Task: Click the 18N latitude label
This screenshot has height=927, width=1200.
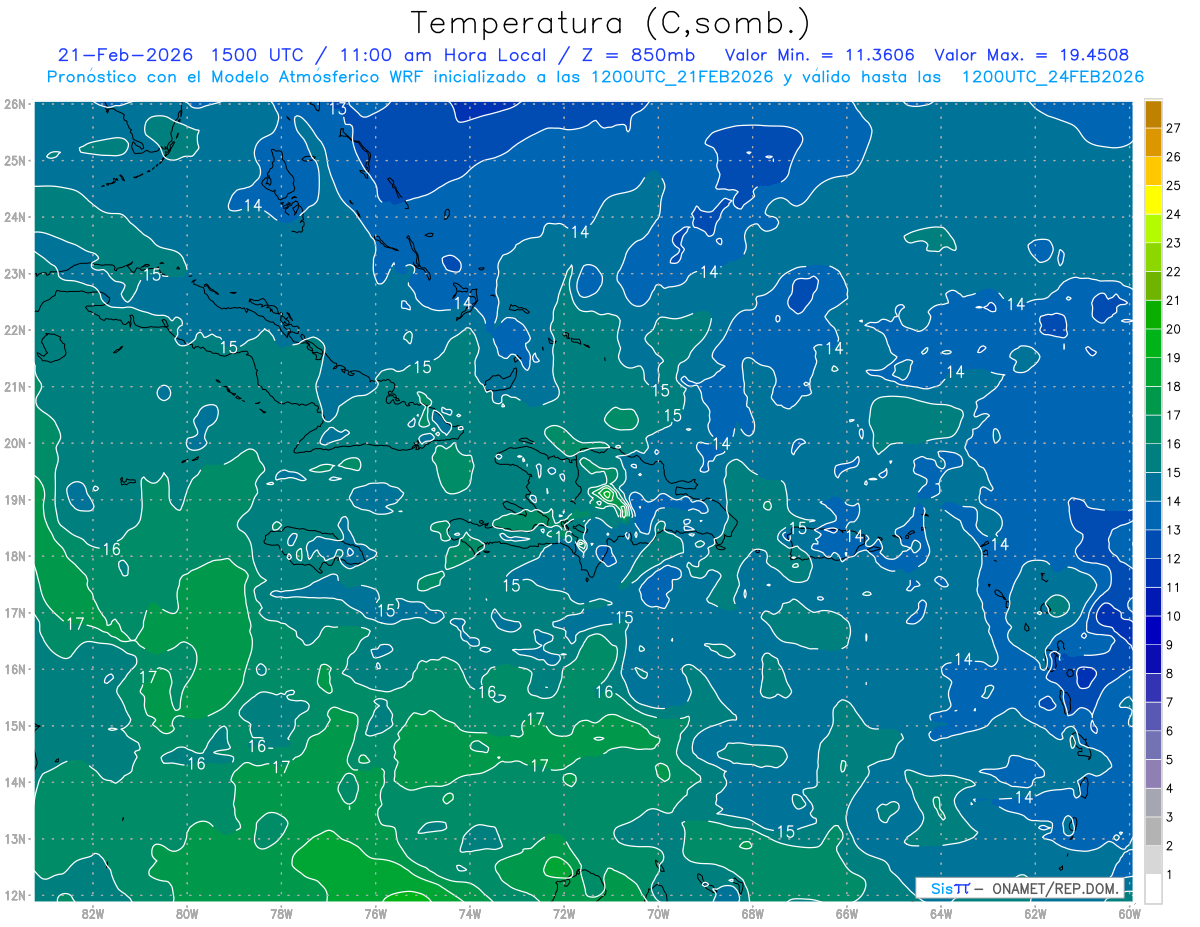Action: (x=14, y=556)
